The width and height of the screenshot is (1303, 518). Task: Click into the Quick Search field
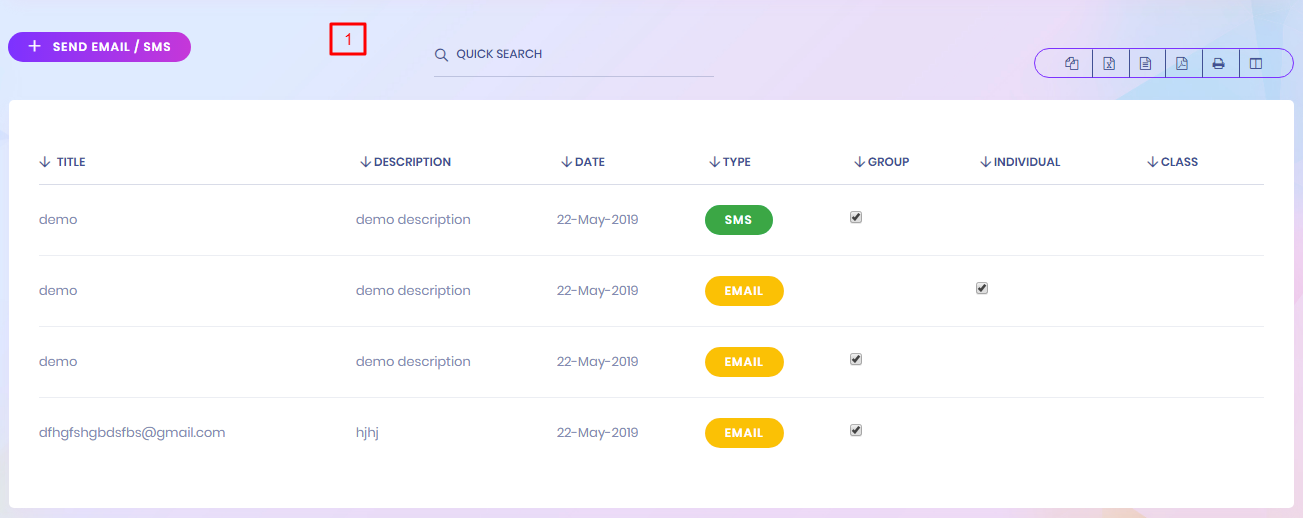580,55
